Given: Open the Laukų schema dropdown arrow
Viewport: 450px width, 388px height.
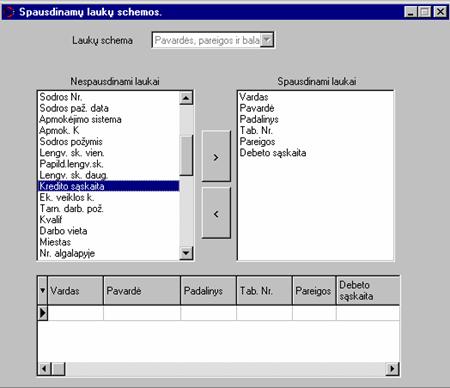Looking at the screenshot, I should click(267, 40).
